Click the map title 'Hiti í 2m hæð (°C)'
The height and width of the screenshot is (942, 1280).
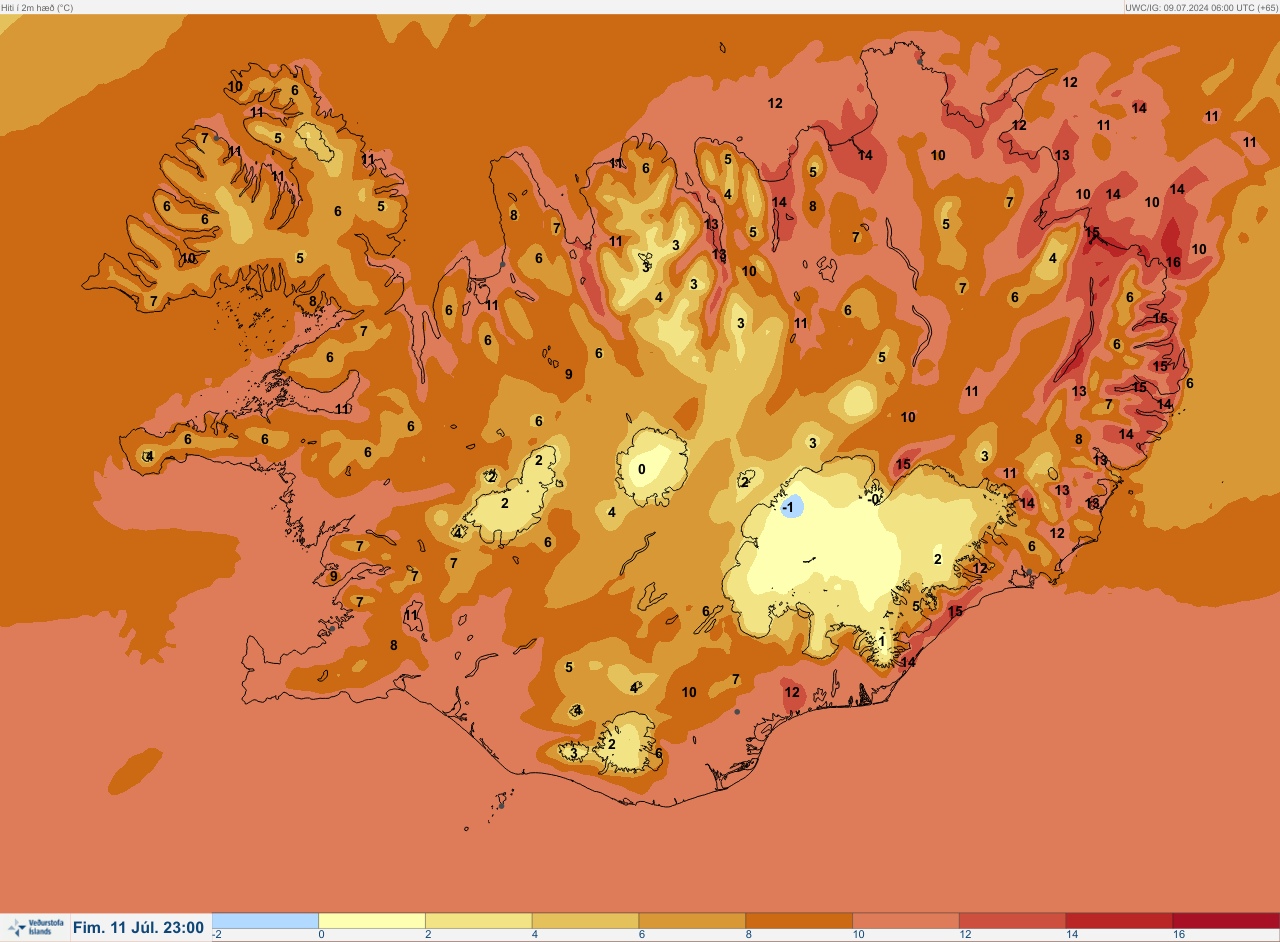(37, 7)
